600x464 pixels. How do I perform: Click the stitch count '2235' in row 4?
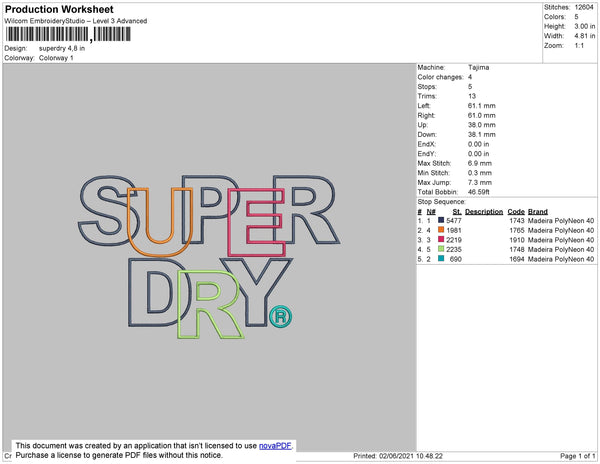(x=454, y=249)
